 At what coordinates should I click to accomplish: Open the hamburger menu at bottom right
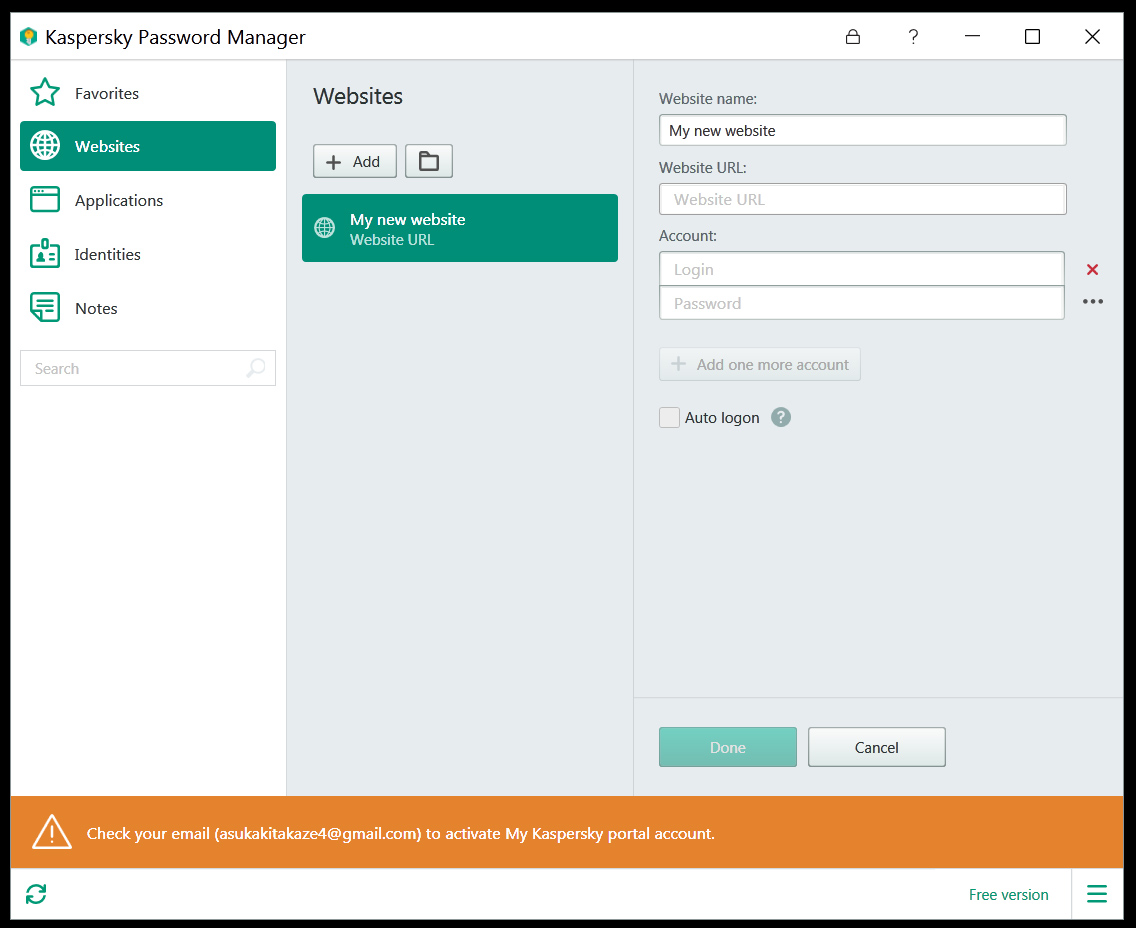click(x=1097, y=894)
